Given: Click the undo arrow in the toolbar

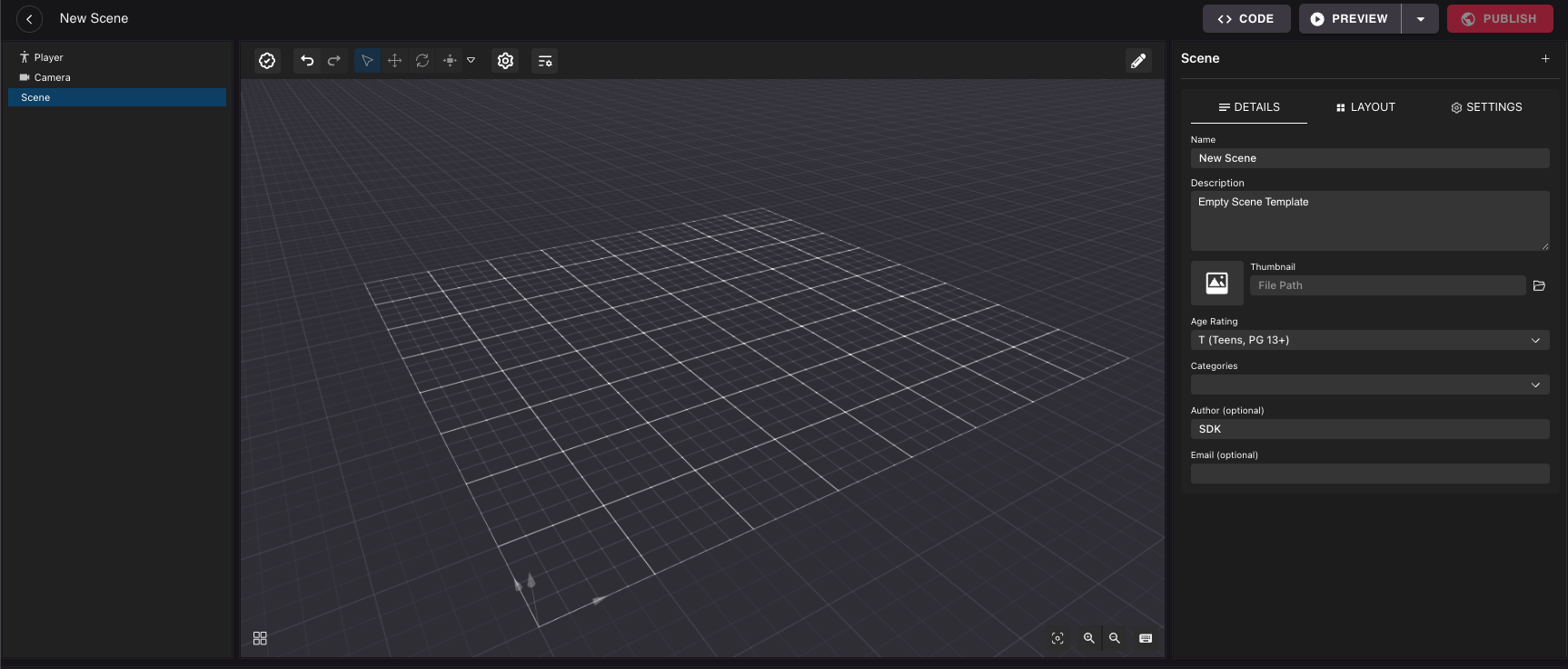Looking at the screenshot, I should point(307,61).
